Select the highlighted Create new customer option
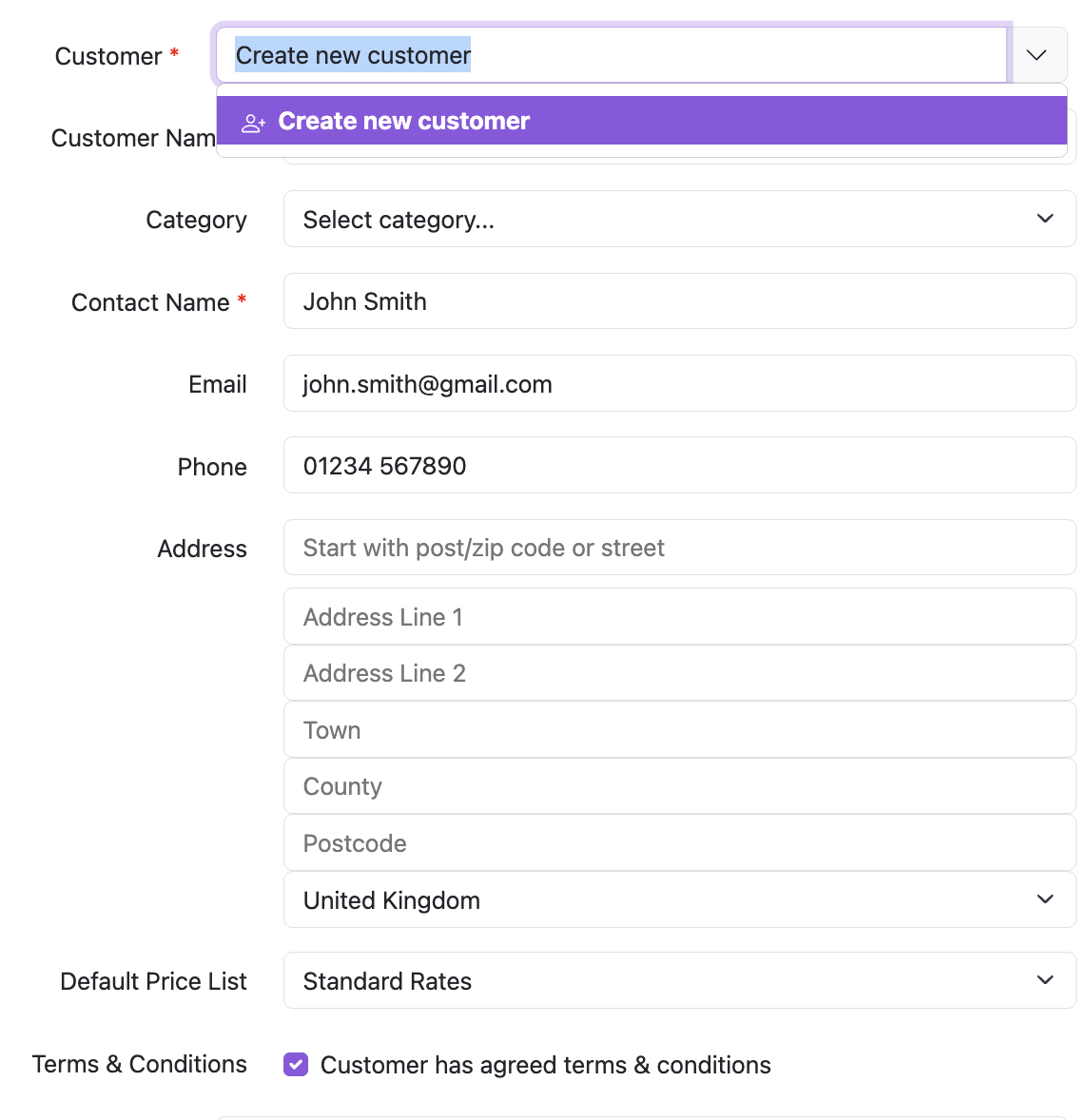The width and height of the screenshot is (1090, 1120). point(641,121)
